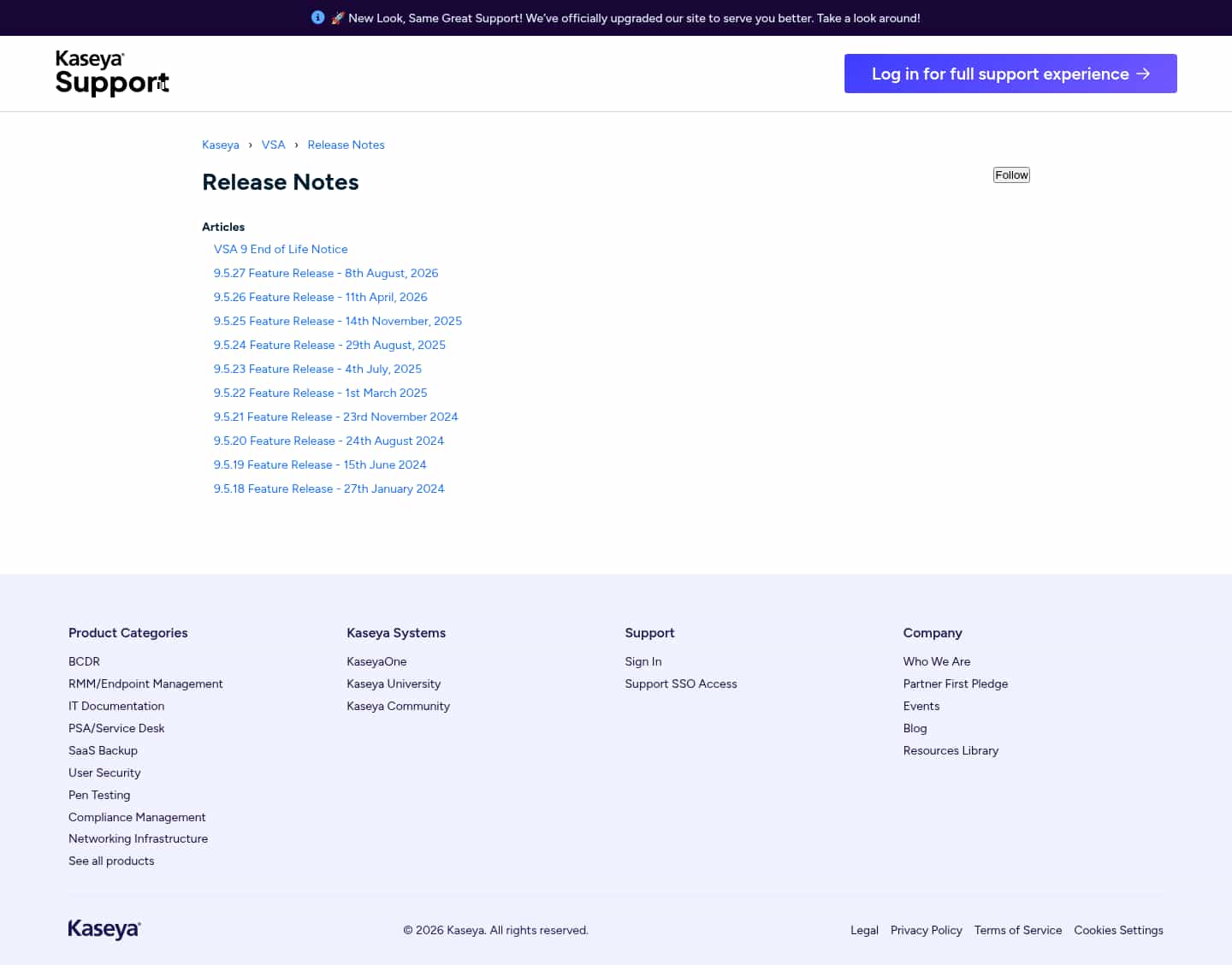The image size is (1232, 965).
Task: Open 9.5.18 Feature Release article
Action: 329,488
